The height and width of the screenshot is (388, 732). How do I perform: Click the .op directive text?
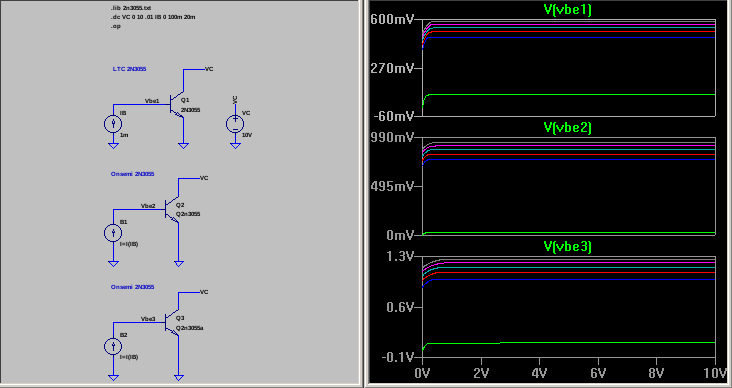point(116,26)
